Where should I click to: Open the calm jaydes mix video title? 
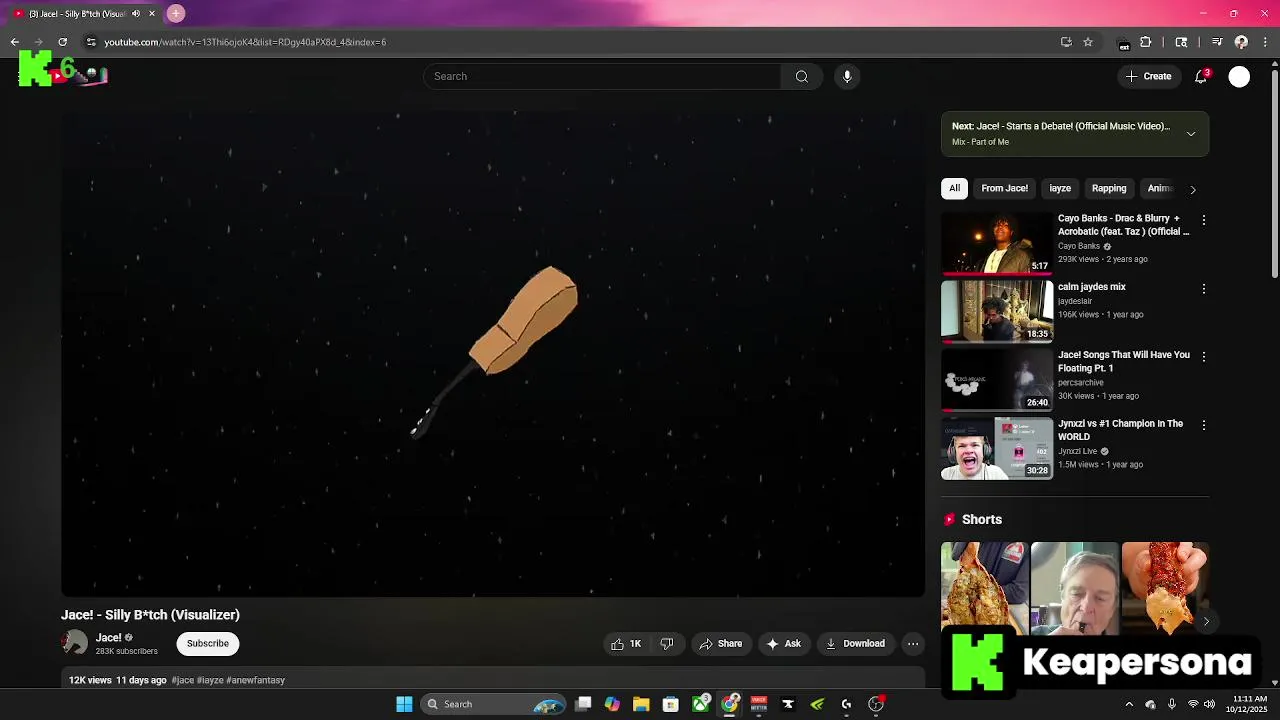pos(1092,287)
